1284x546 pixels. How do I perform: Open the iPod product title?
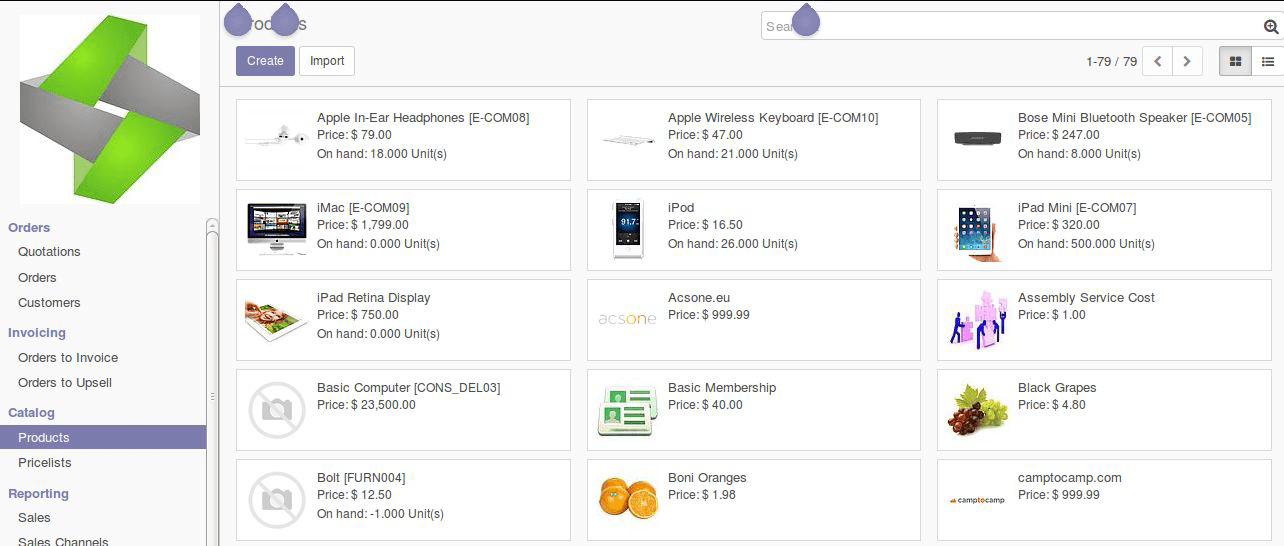681,208
